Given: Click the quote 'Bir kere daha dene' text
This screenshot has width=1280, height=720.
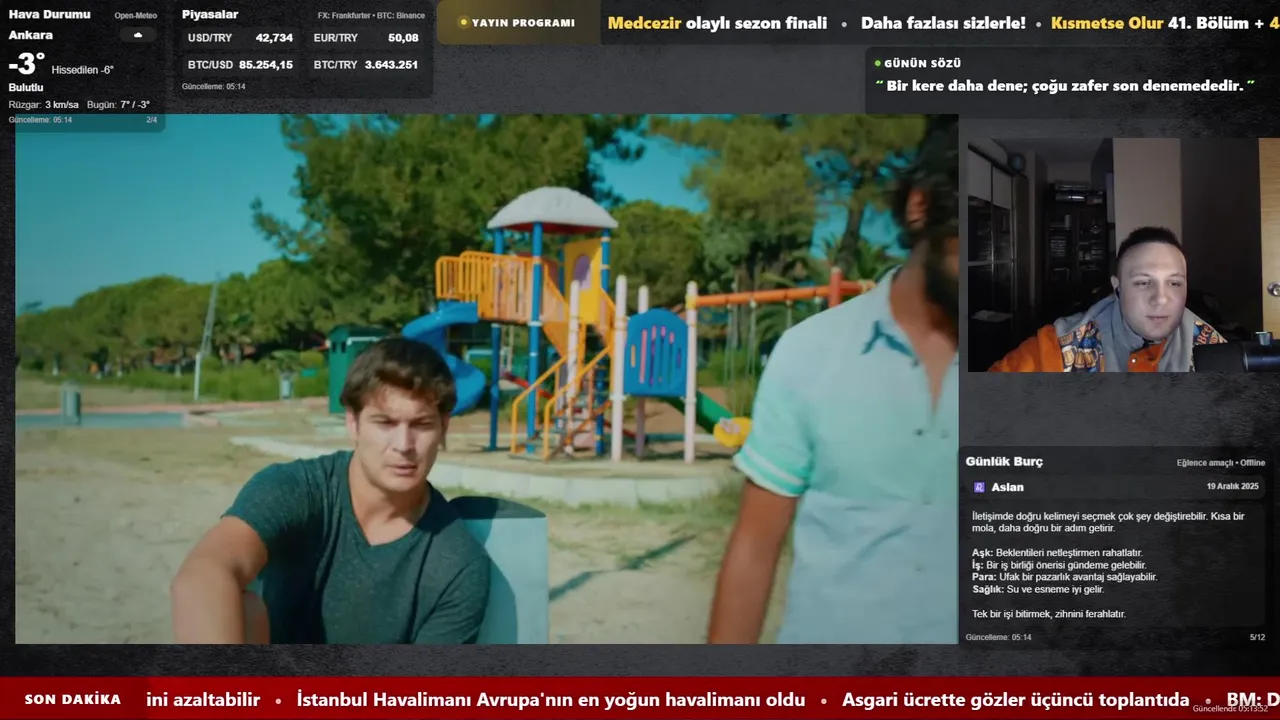Looking at the screenshot, I should tap(1065, 86).
